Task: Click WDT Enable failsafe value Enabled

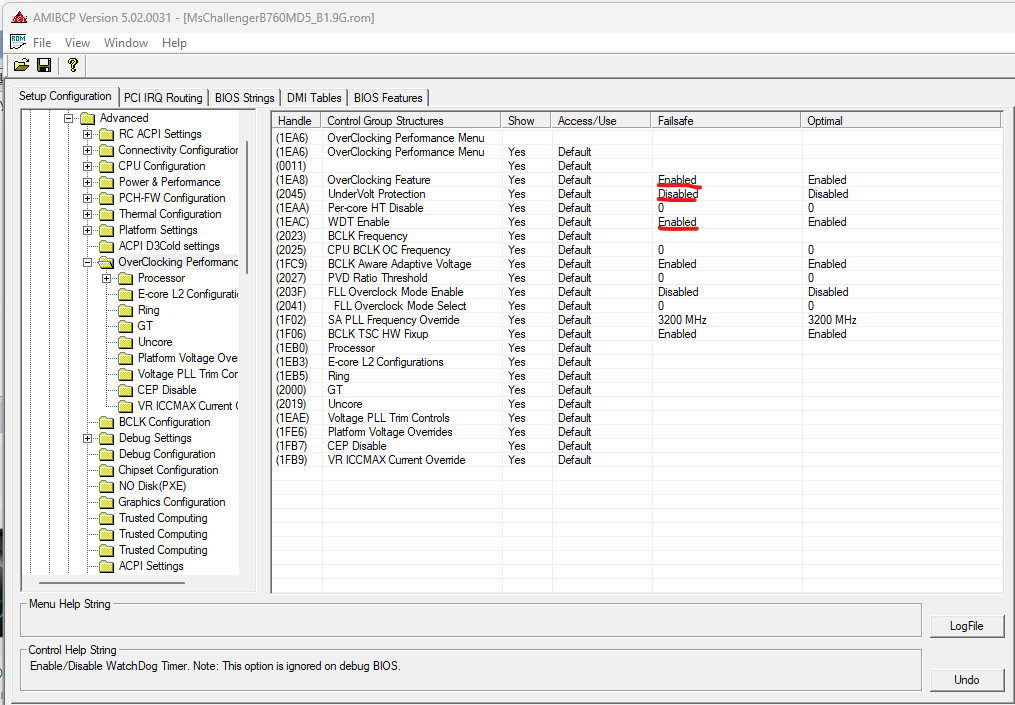Action: point(677,222)
